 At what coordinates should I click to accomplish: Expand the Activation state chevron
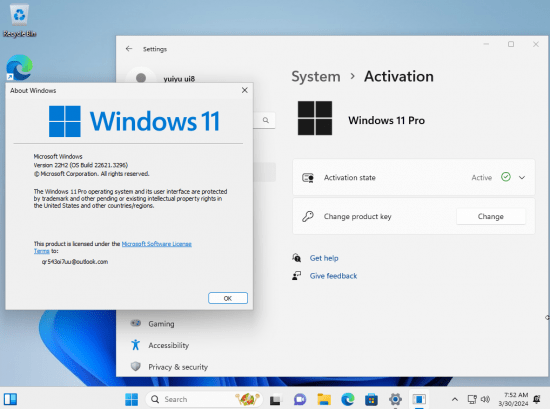[x=522, y=177]
